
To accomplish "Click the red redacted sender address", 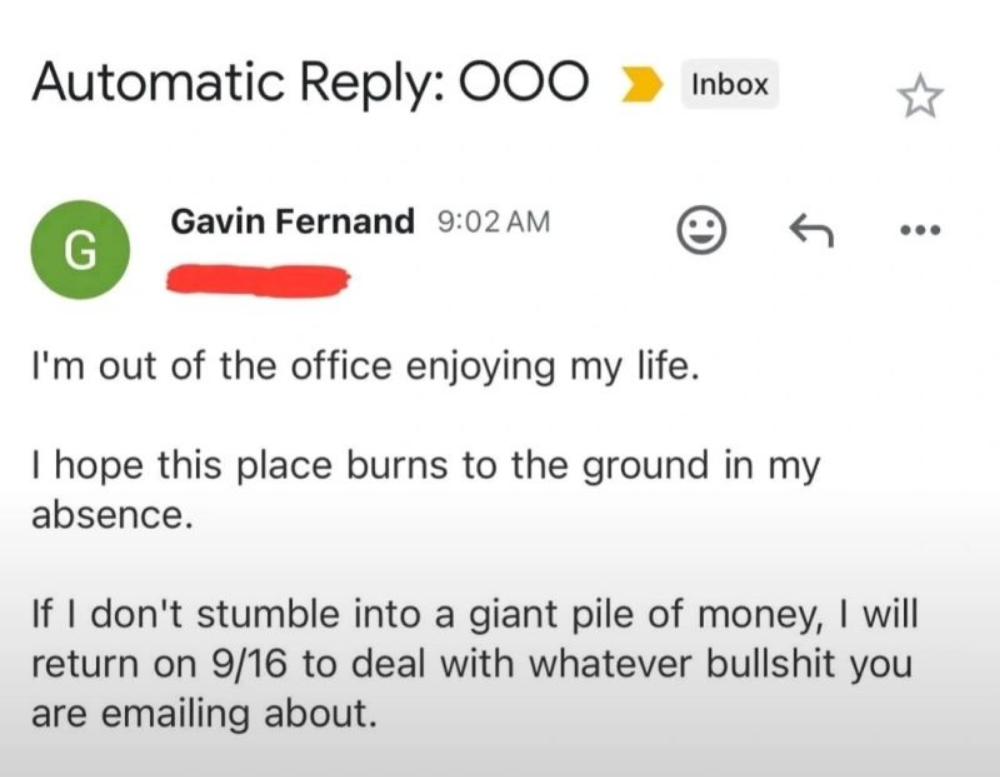I will click(x=258, y=279).
